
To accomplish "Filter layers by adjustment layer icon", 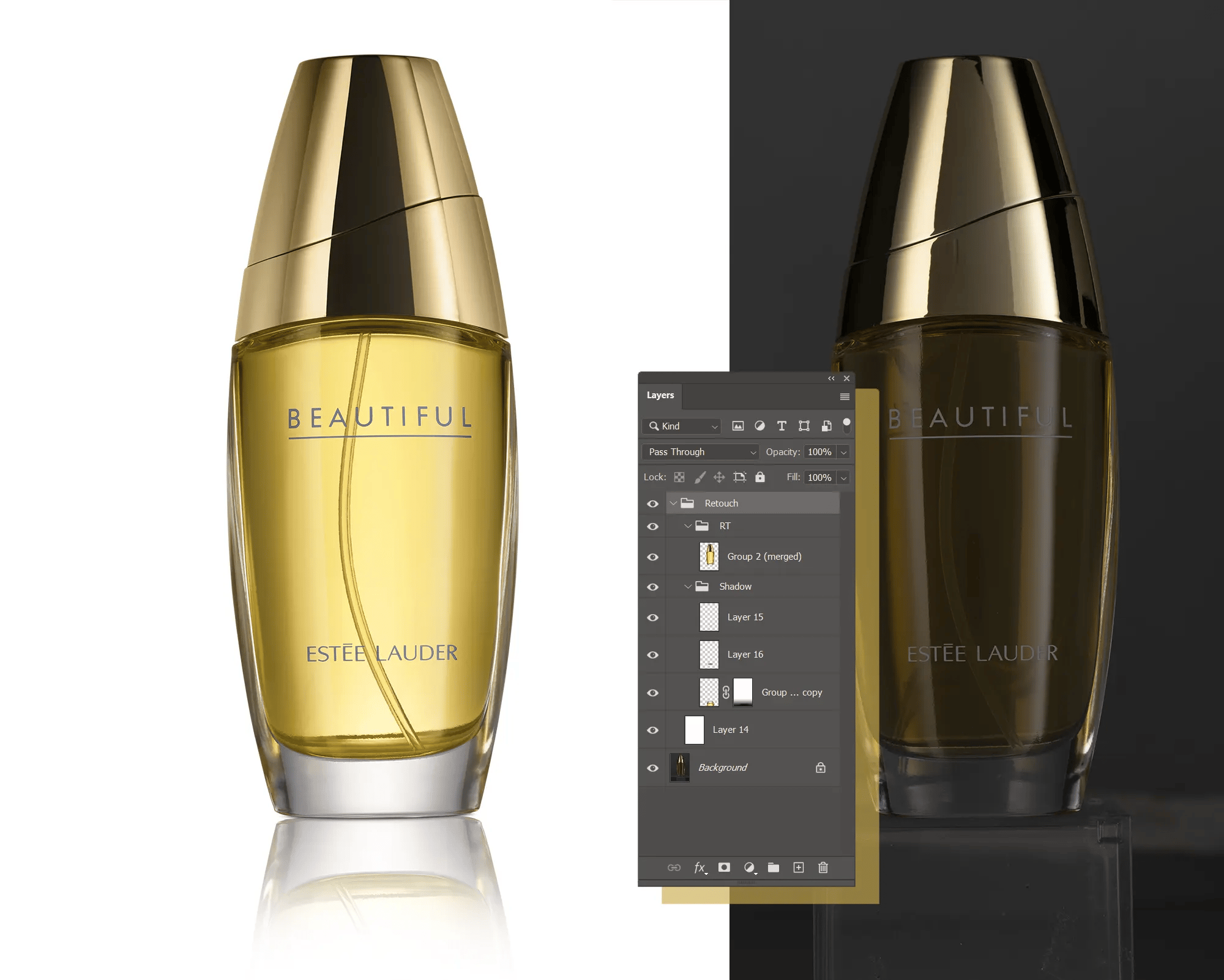I will pos(759,426).
